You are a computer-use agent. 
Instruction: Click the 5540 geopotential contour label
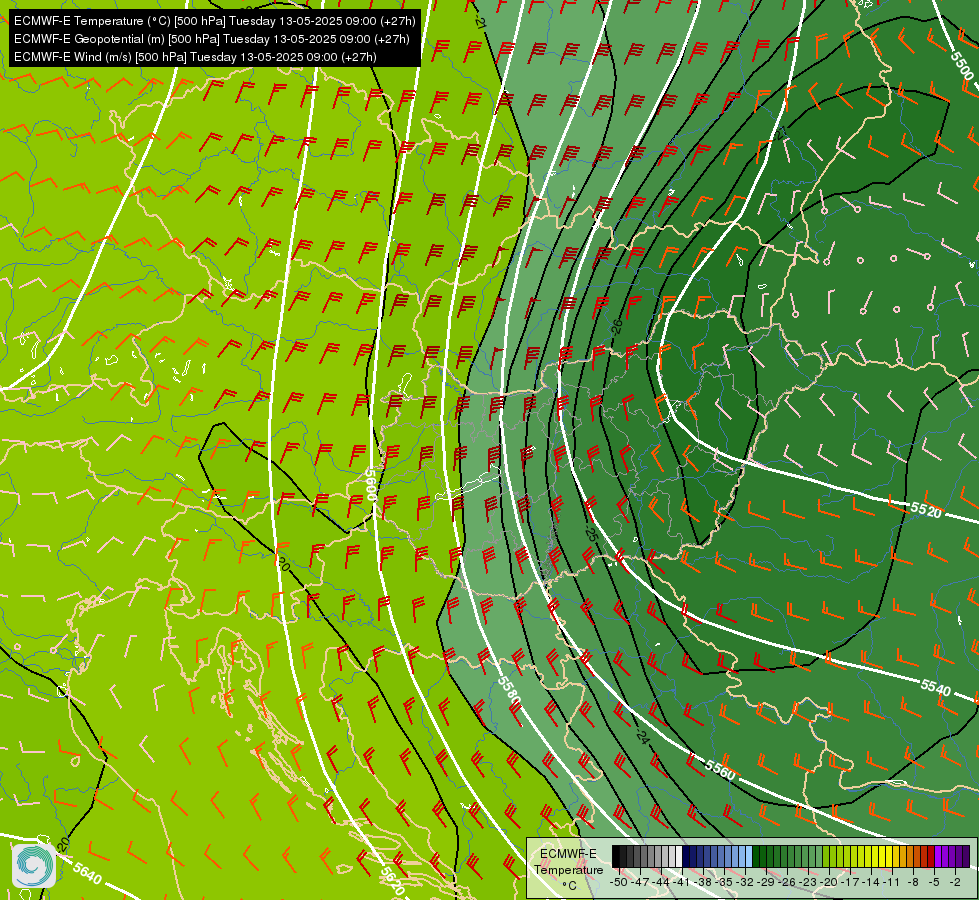pos(936,686)
